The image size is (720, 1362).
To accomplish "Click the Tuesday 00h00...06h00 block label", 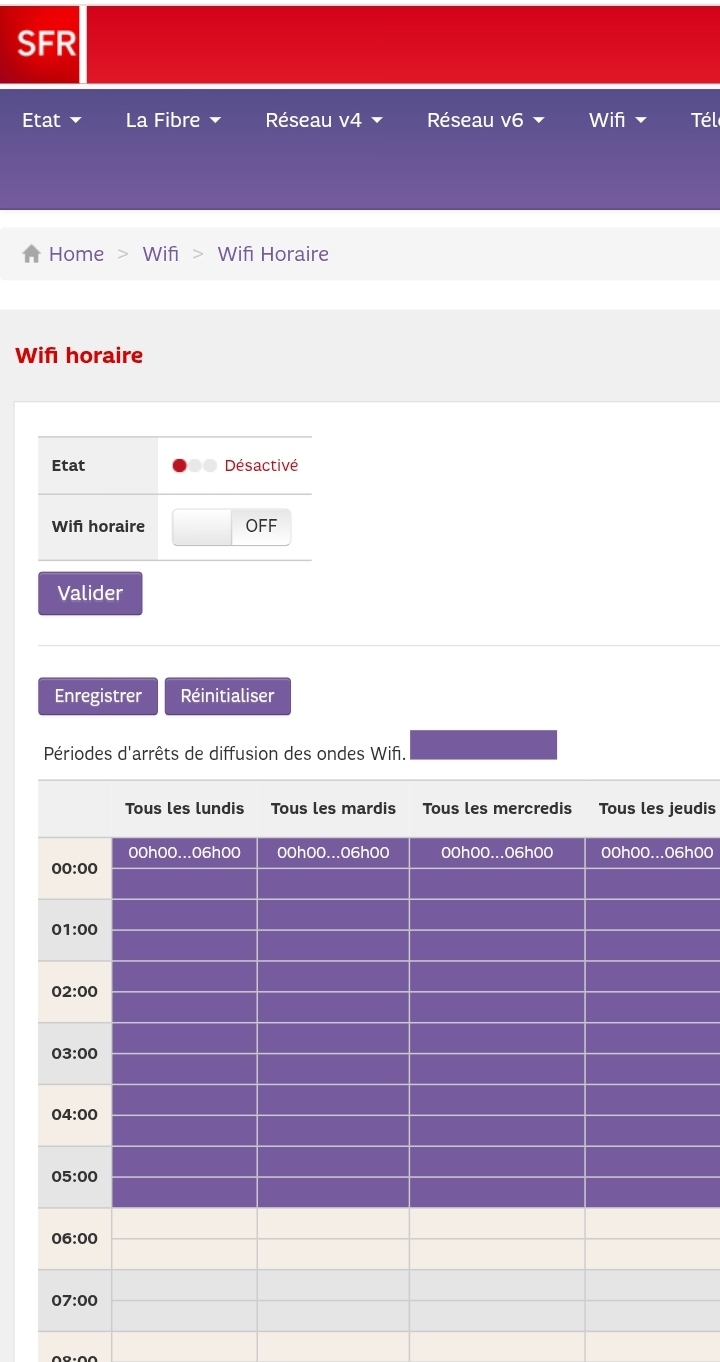I will pyautogui.click(x=333, y=853).
